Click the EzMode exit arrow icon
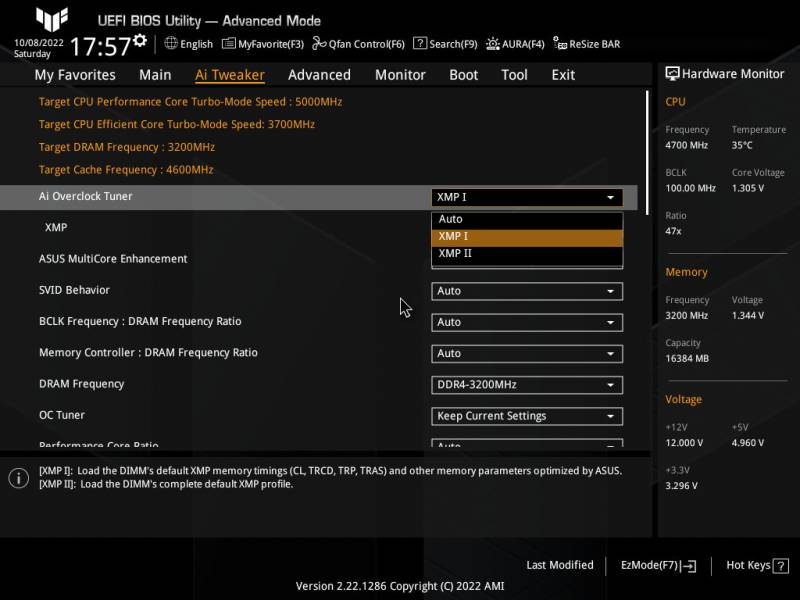800x600 pixels. [x=688, y=565]
